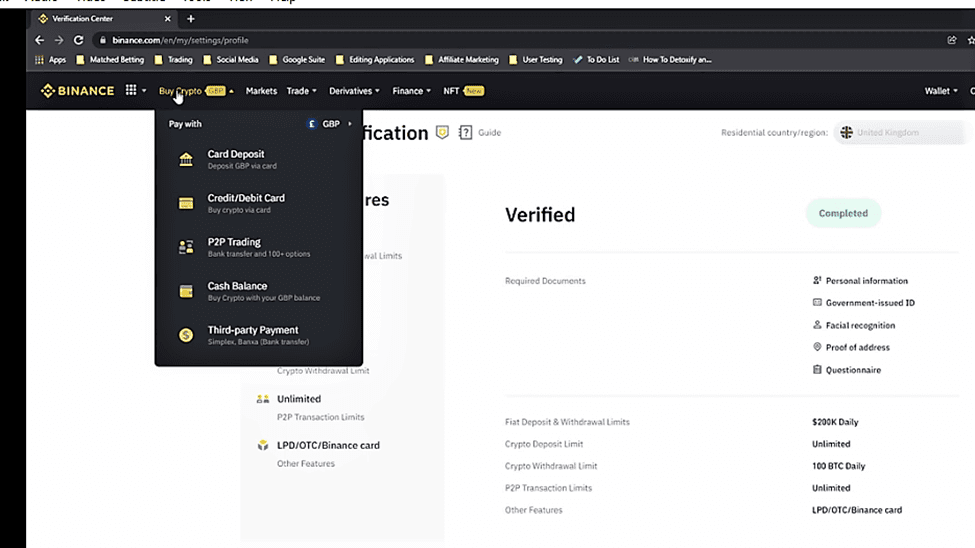Open the Matched Betting bookmark folder

pyautogui.click(x=110, y=60)
